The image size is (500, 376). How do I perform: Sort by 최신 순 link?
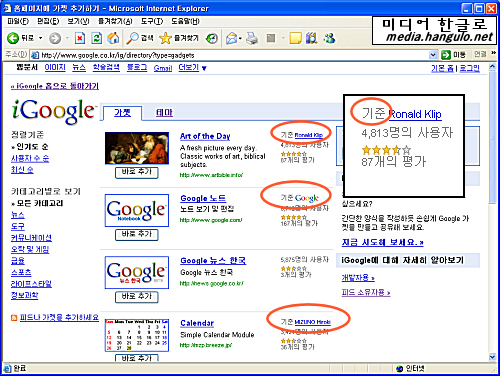(x=22, y=170)
